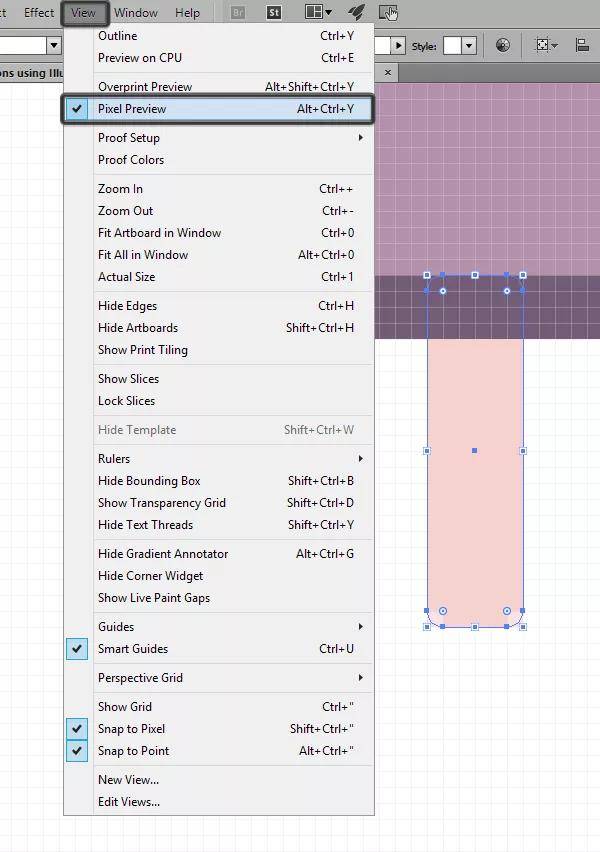The image size is (600, 852).
Task: Choose Show Transparency Grid
Action: [217, 503]
